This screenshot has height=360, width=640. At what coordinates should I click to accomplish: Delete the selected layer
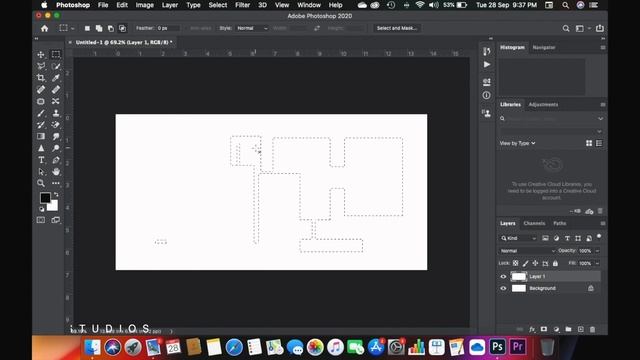[593, 329]
